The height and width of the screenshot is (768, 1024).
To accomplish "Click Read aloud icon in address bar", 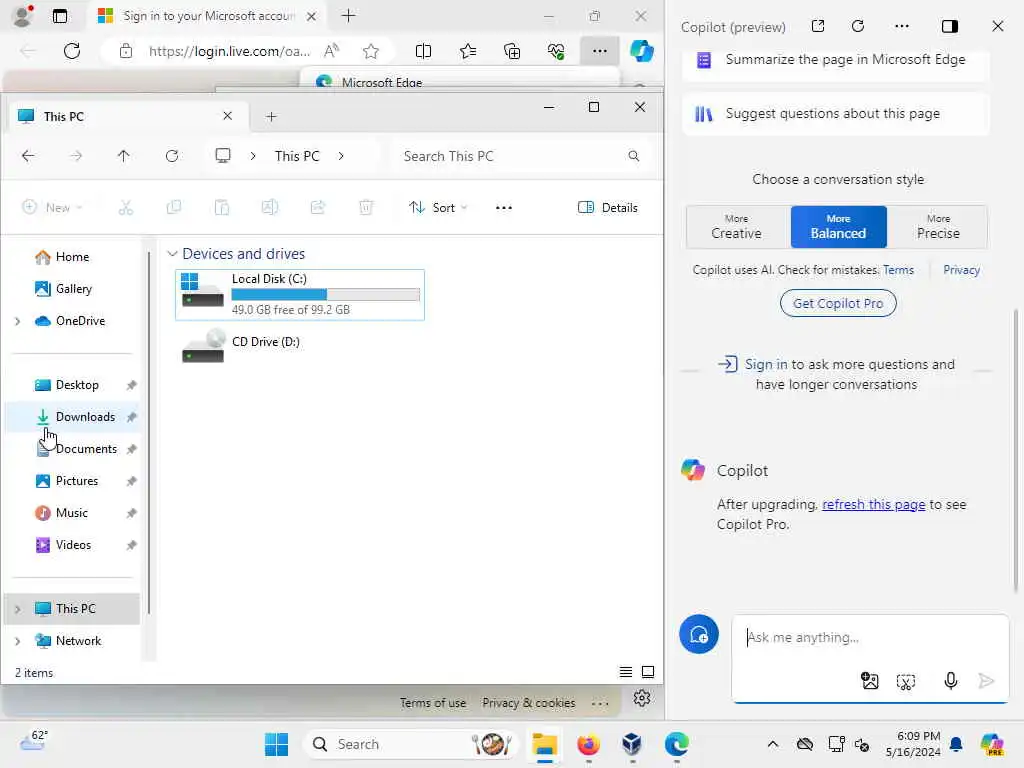I will point(332,51).
